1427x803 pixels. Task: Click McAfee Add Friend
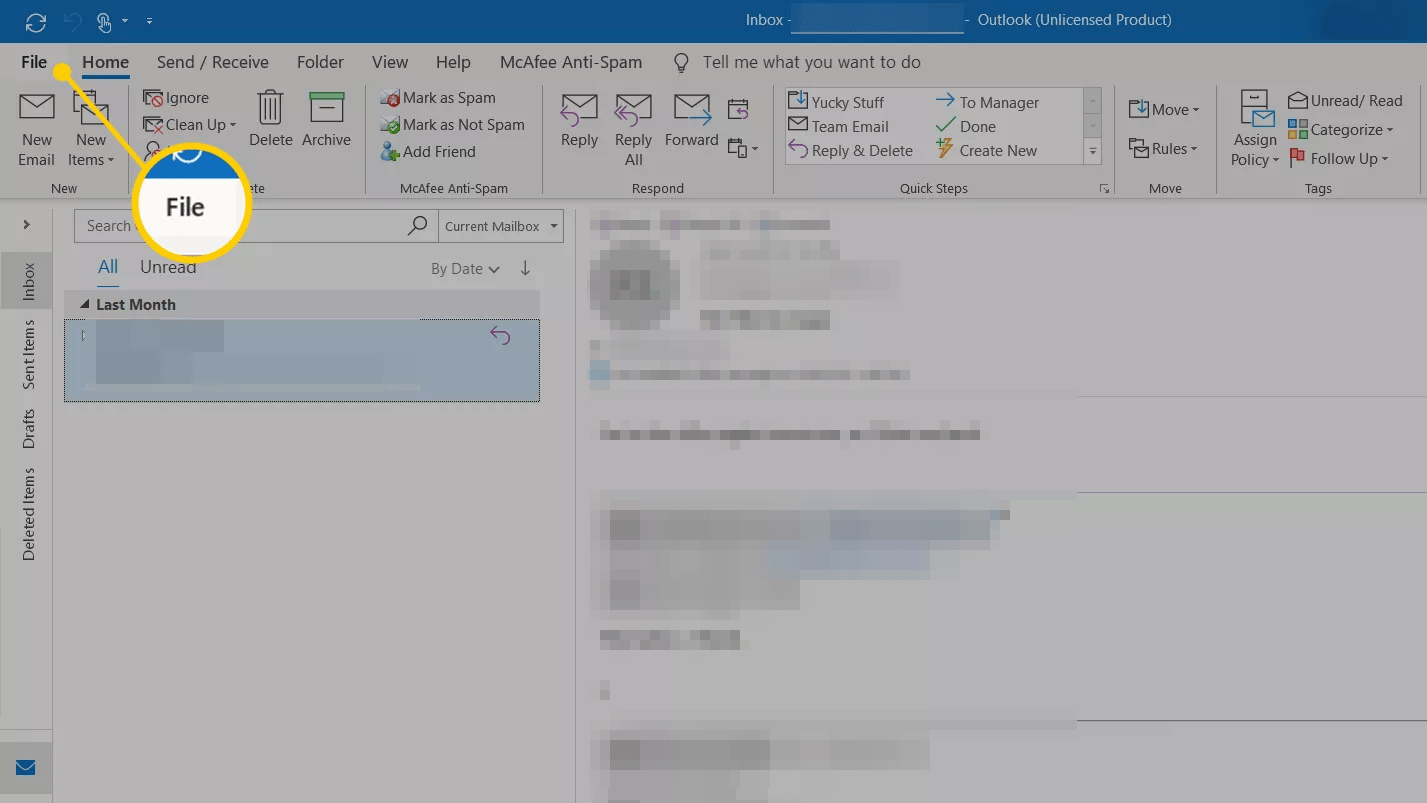[x=428, y=152]
